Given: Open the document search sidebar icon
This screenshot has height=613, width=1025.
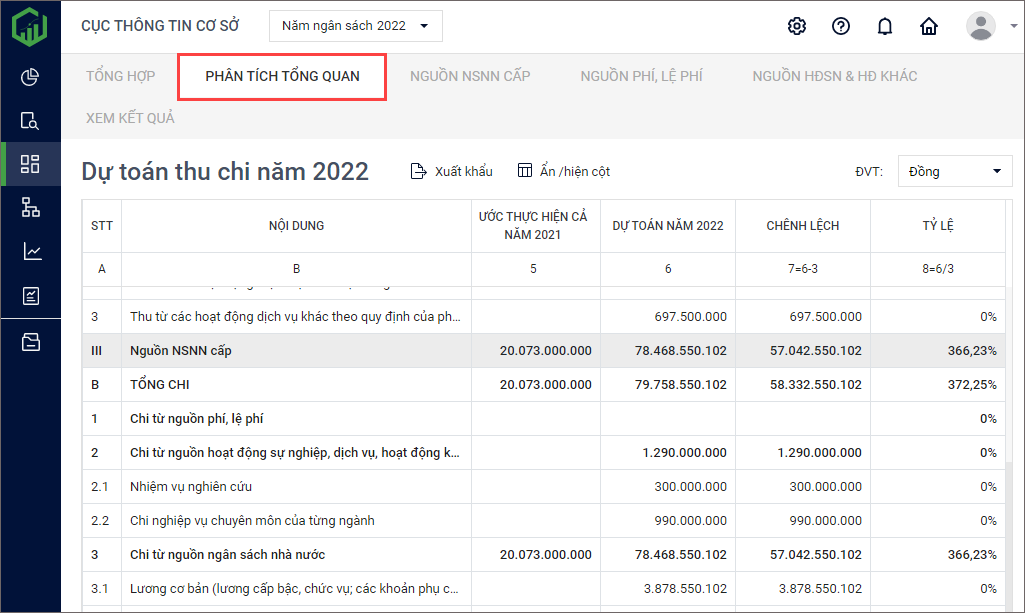Looking at the screenshot, I should point(30,121).
